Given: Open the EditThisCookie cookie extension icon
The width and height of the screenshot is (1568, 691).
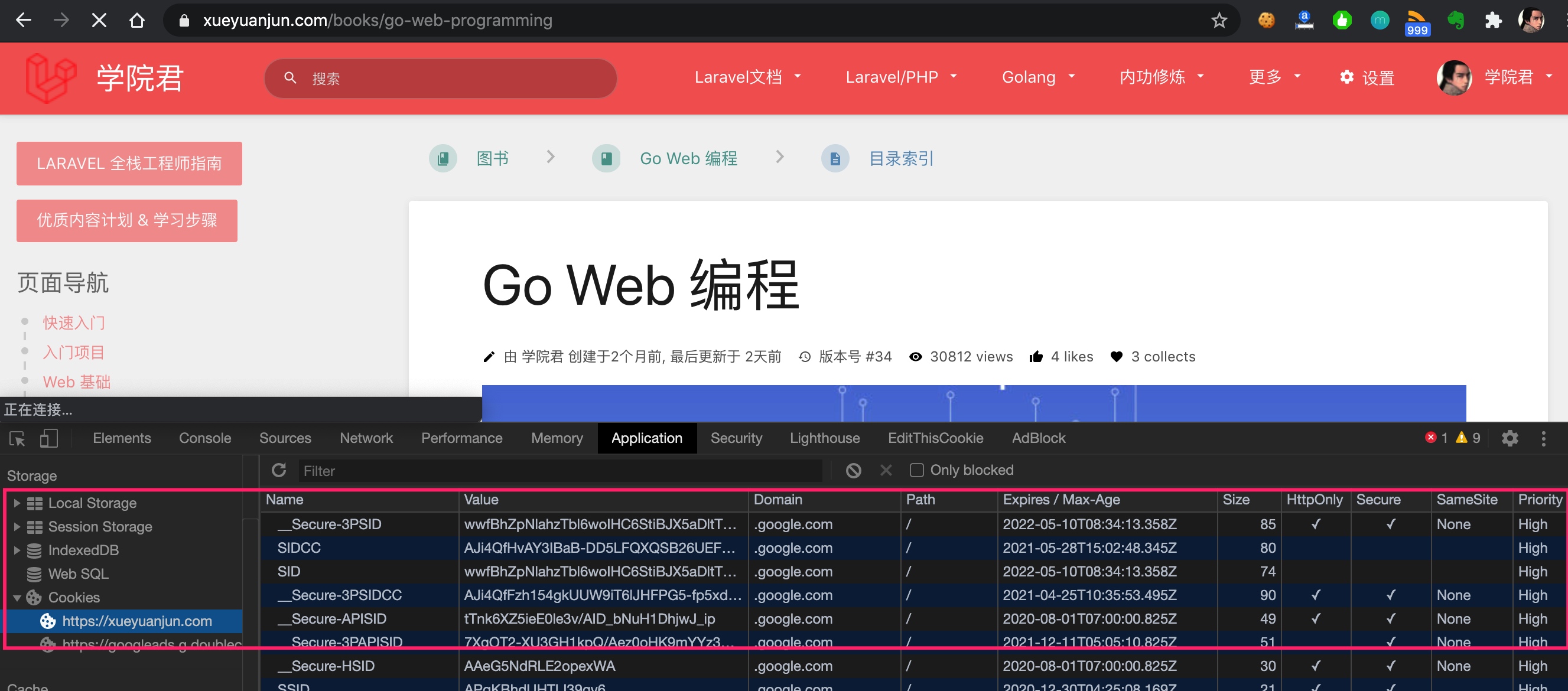Looking at the screenshot, I should 1266,20.
